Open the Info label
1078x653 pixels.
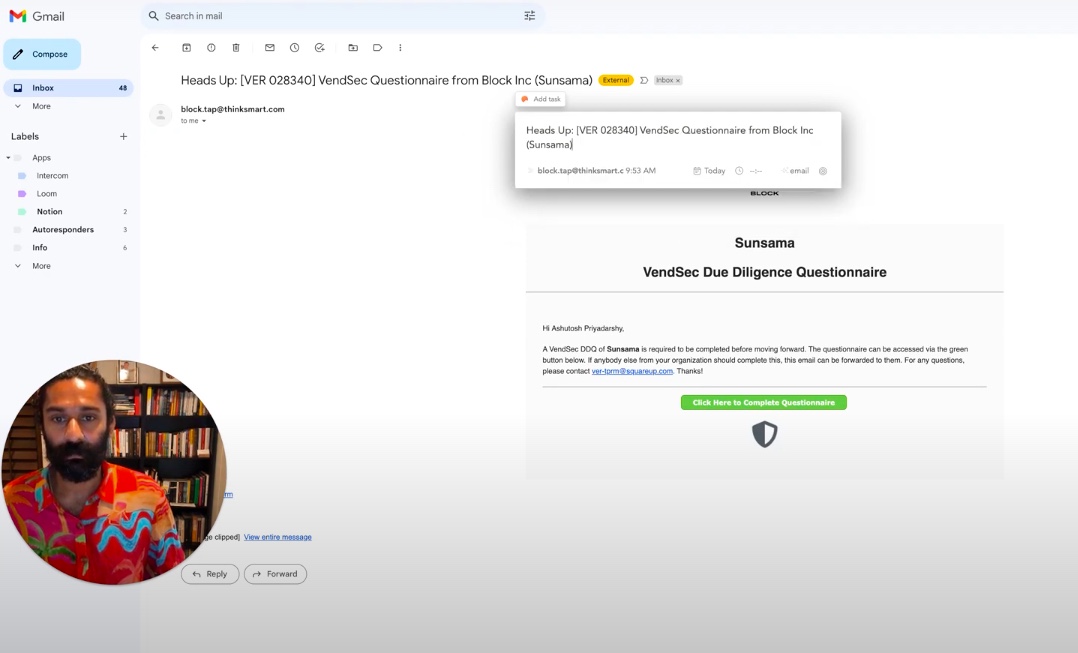40,247
